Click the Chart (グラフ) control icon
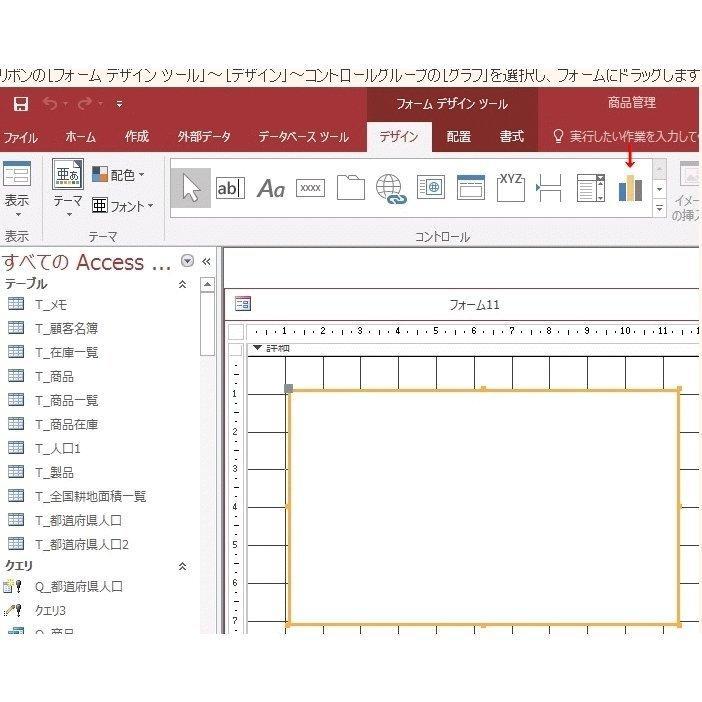The width and height of the screenshot is (702, 702). coord(630,188)
